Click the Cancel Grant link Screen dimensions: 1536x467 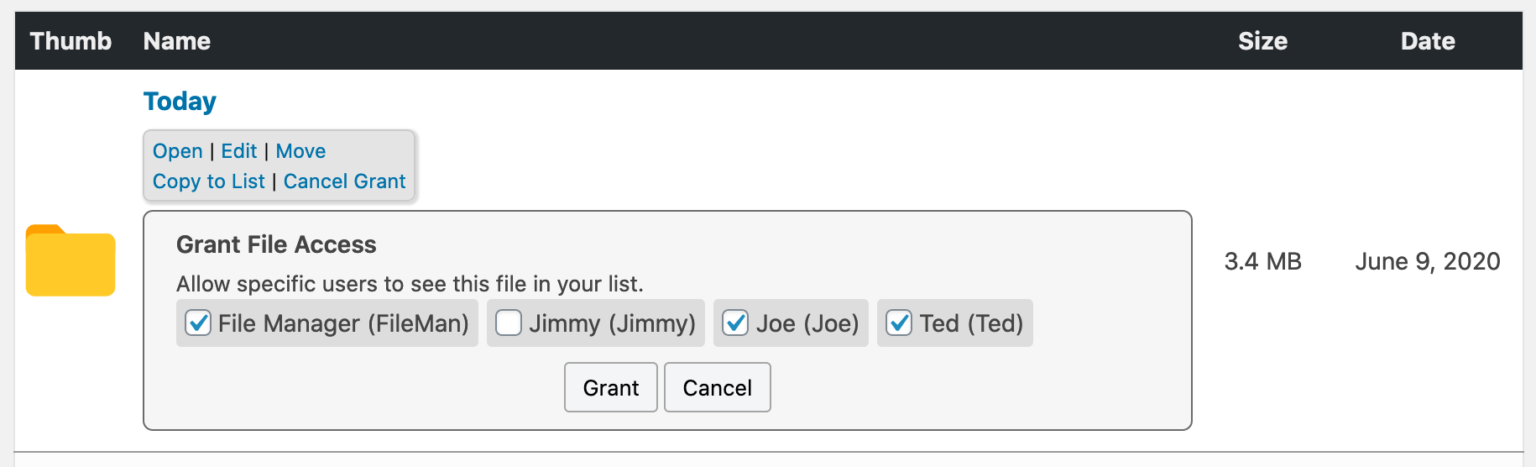pyautogui.click(x=345, y=181)
